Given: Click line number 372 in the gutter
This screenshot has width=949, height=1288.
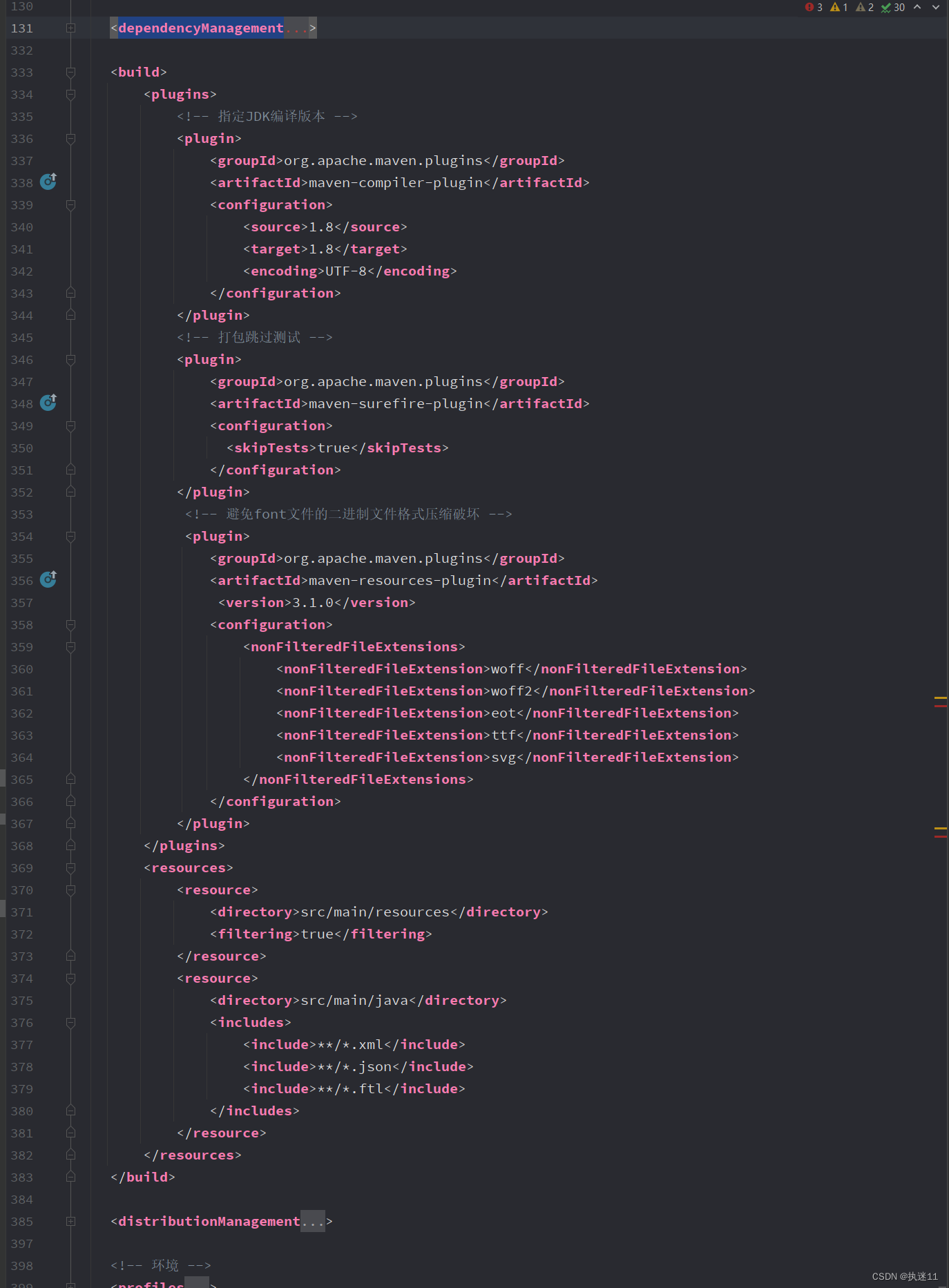Looking at the screenshot, I should (21, 934).
